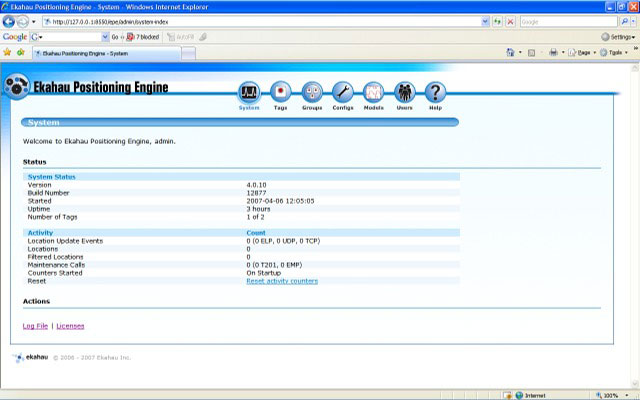Click the Build Number value 12877
This screenshot has width=640, height=400.
pyautogui.click(x=256, y=193)
